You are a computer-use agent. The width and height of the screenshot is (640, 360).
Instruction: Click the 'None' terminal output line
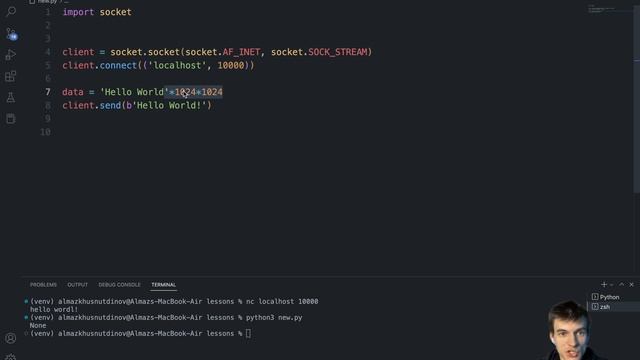point(38,325)
